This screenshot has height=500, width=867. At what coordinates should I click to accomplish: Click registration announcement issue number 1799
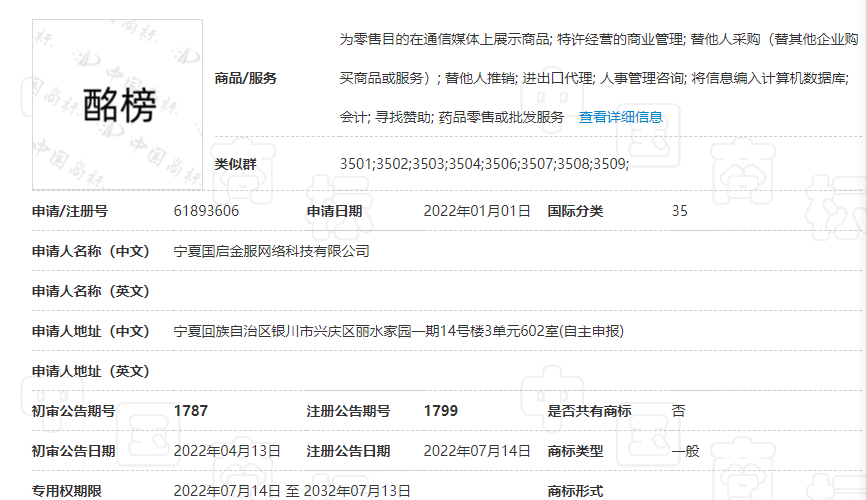tap(440, 411)
